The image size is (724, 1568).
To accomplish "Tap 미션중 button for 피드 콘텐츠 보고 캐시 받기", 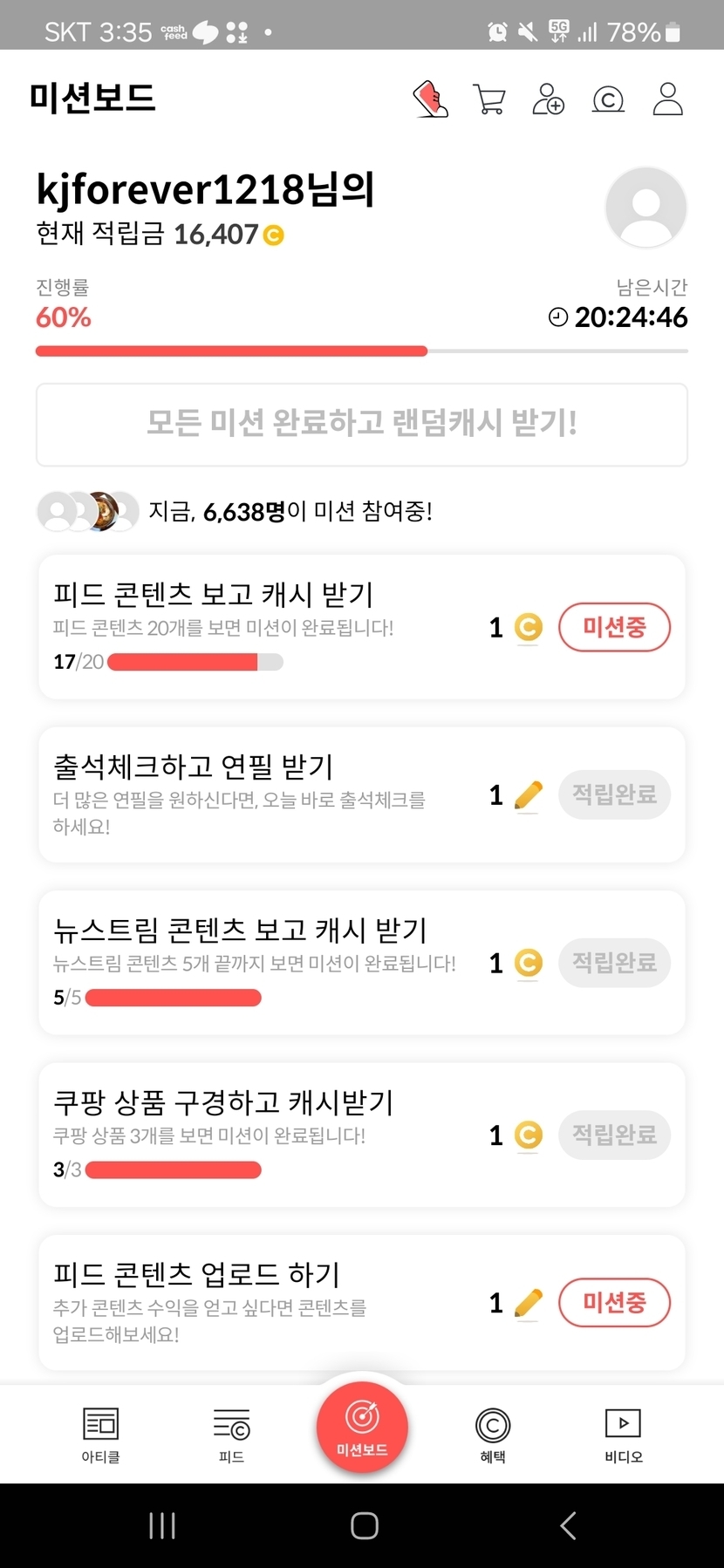I will pyautogui.click(x=614, y=627).
